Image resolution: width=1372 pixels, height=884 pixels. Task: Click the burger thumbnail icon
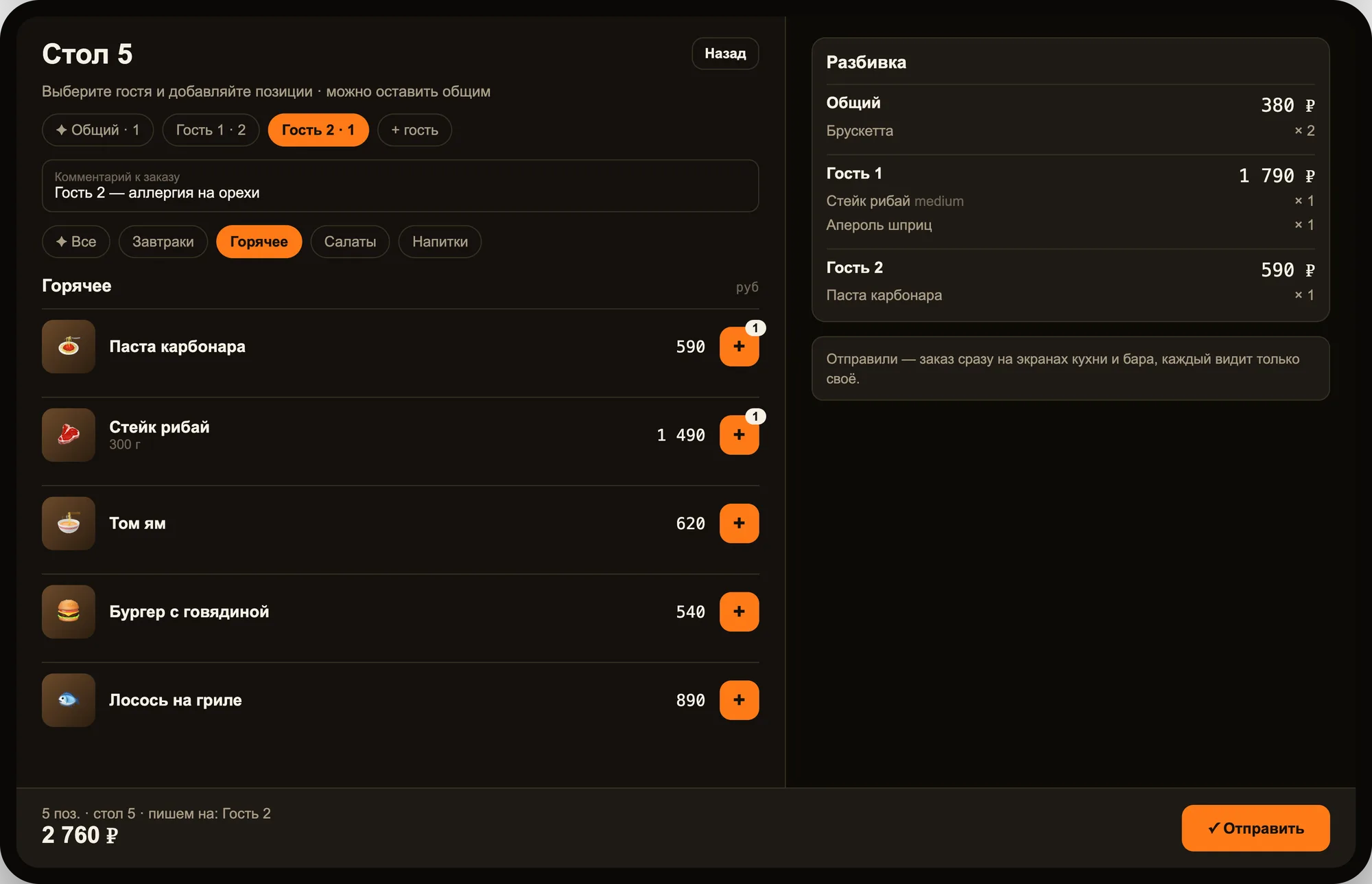click(x=69, y=612)
